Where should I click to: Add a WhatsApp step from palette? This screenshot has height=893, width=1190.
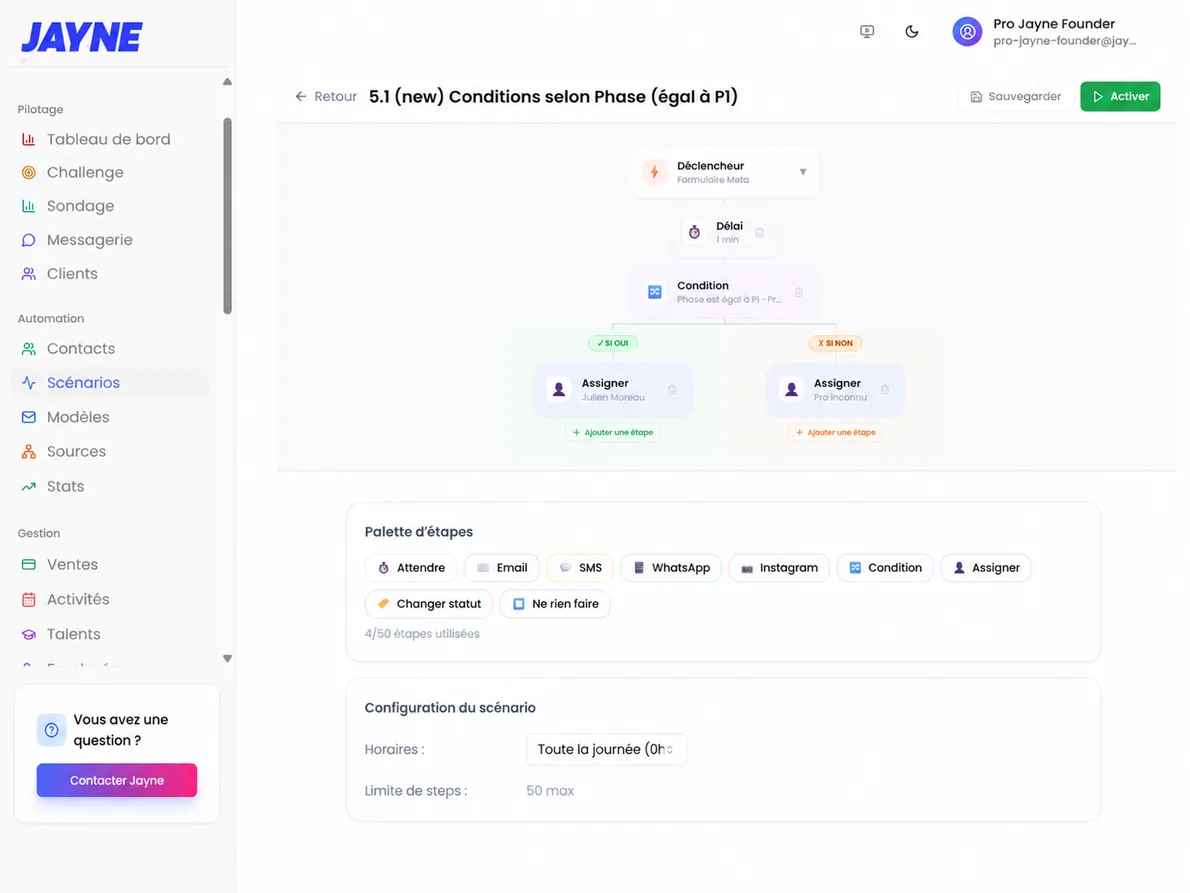(671, 568)
